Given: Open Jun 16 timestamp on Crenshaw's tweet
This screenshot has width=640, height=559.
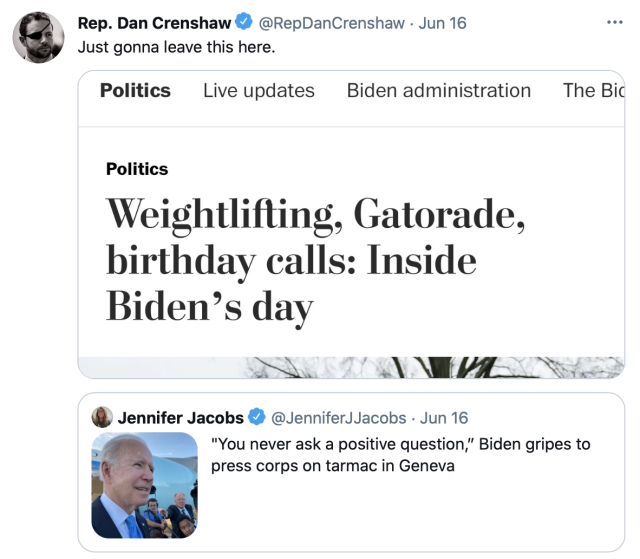Looking at the screenshot, I should pyautogui.click(x=443, y=22).
